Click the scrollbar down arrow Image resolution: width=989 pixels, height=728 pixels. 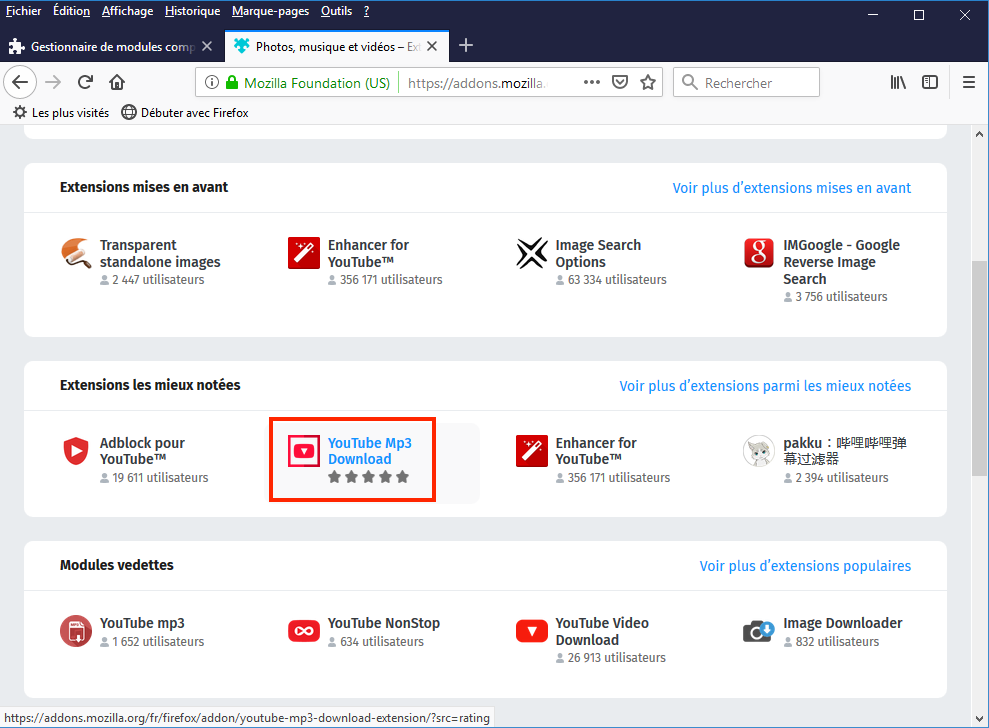pyautogui.click(x=979, y=719)
